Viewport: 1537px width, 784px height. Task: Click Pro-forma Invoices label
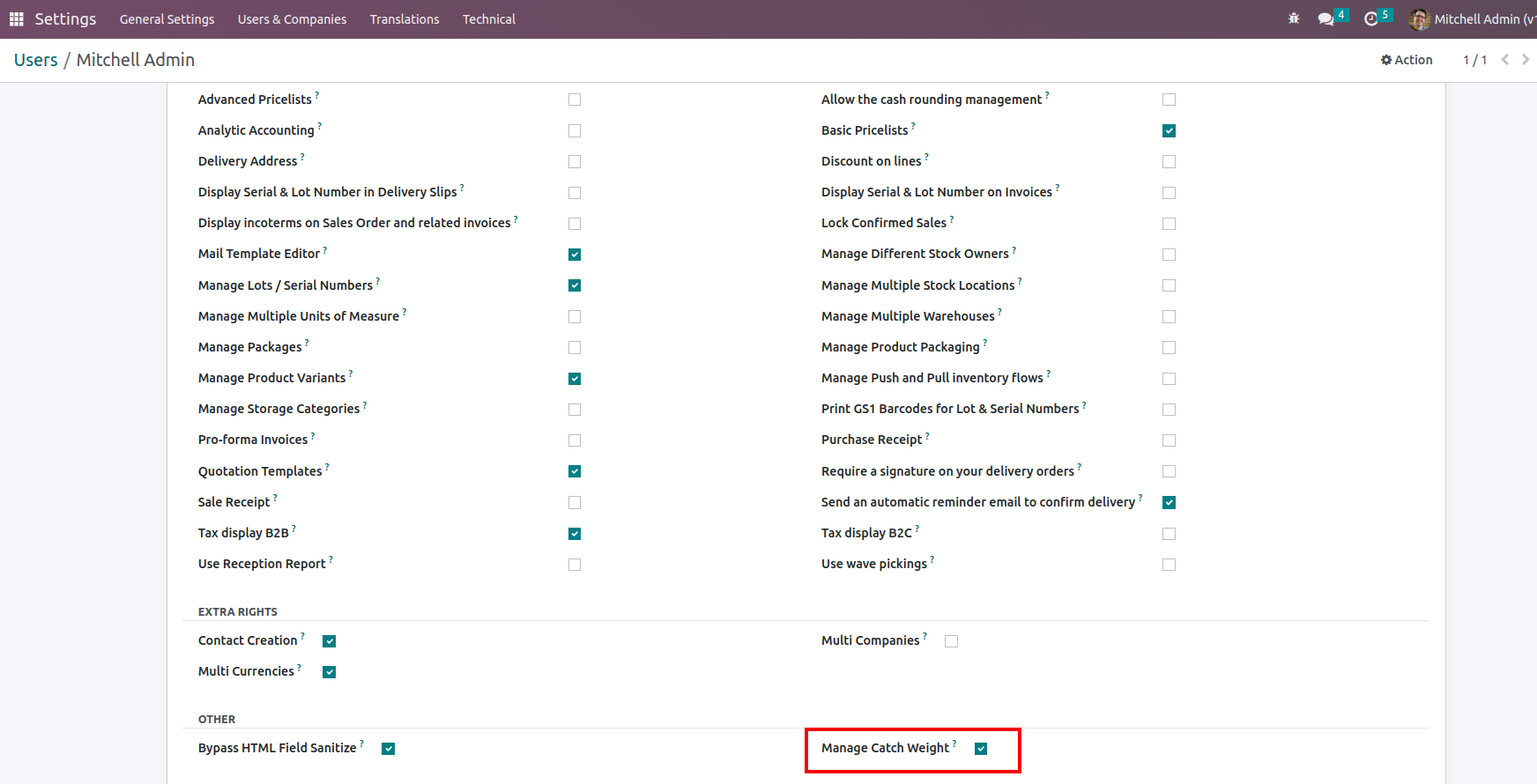click(253, 440)
